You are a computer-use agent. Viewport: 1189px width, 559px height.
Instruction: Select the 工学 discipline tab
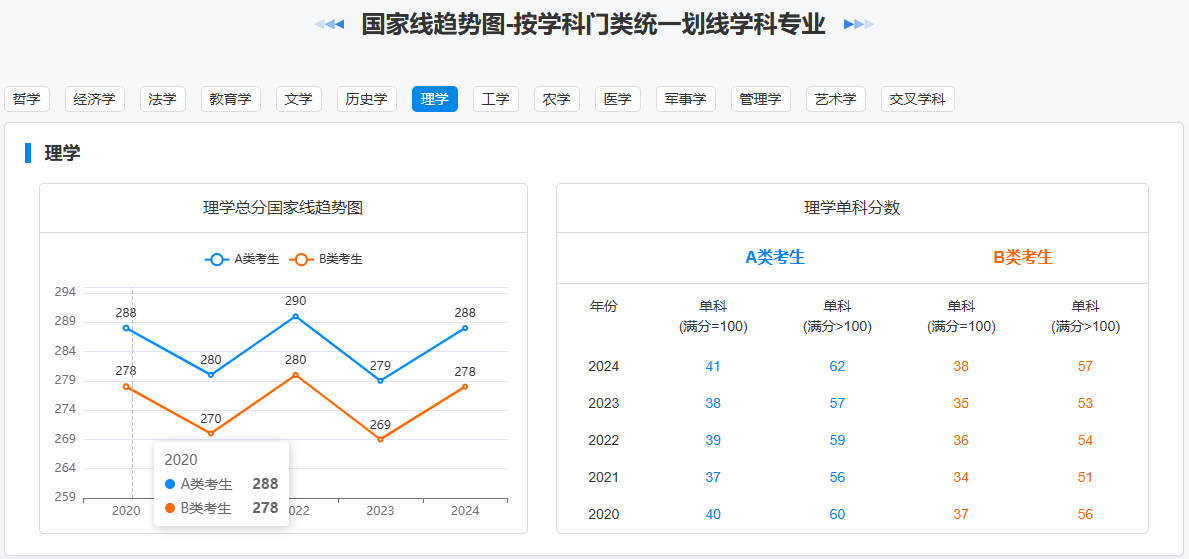pyautogui.click(x=495, y=99)
